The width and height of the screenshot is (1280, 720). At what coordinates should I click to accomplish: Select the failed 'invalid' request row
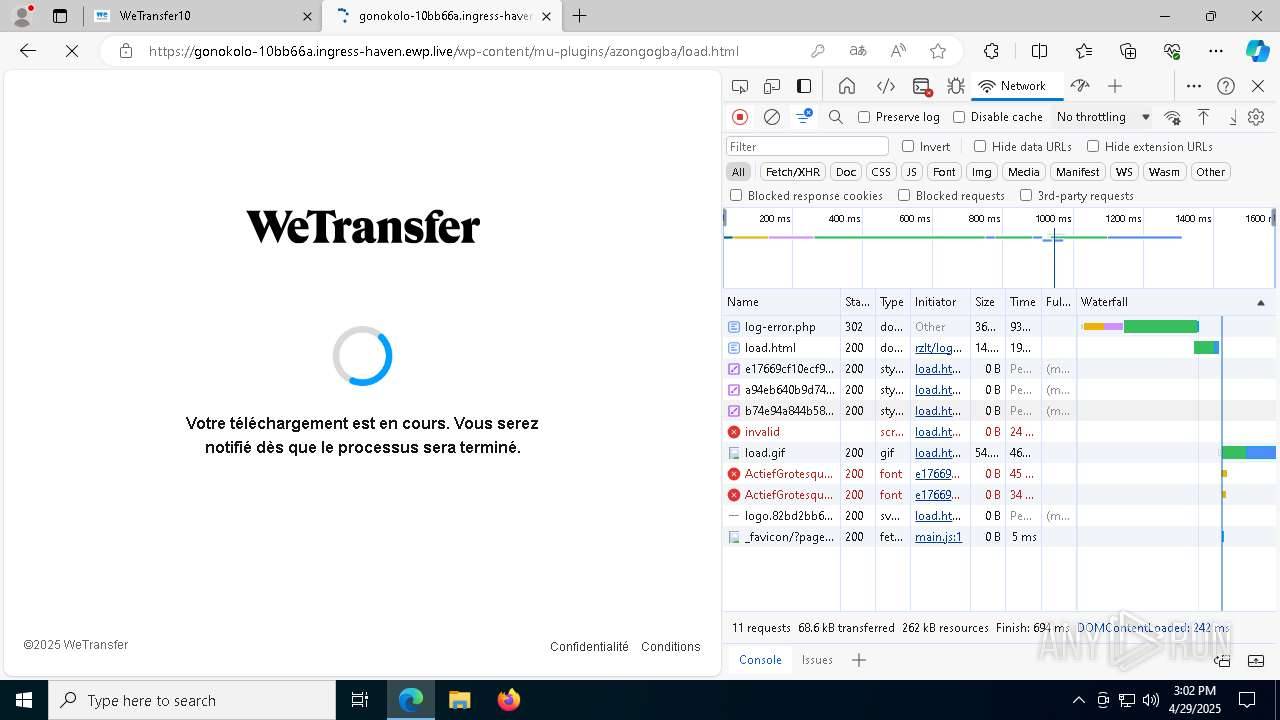click(x=1000, y=432)
